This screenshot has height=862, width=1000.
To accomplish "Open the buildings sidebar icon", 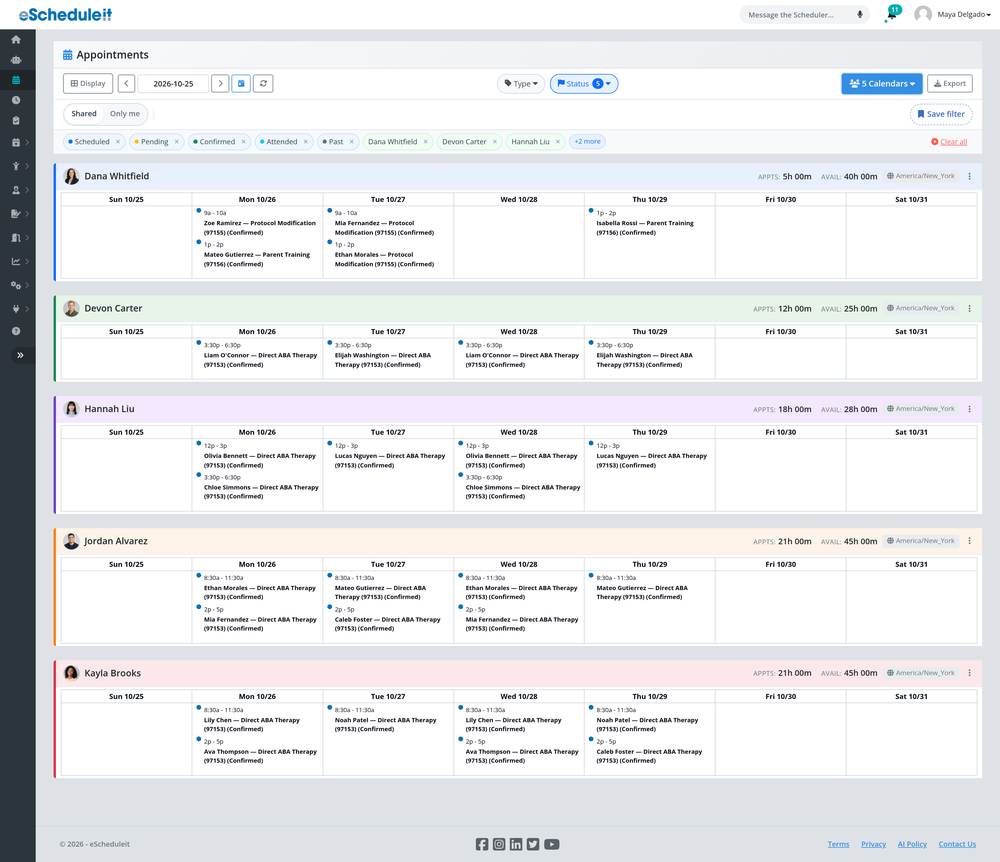I will coord(16,237).
